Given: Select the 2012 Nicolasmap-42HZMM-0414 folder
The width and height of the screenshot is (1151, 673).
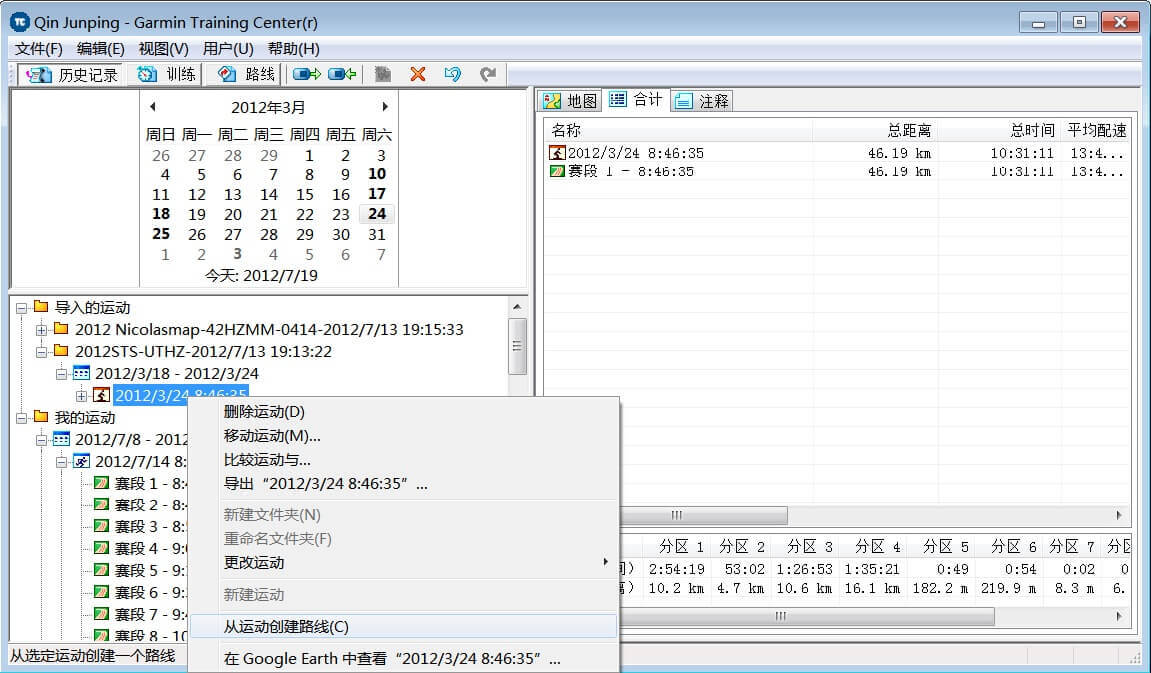Looking at the screenshot, I should point(269,330).
